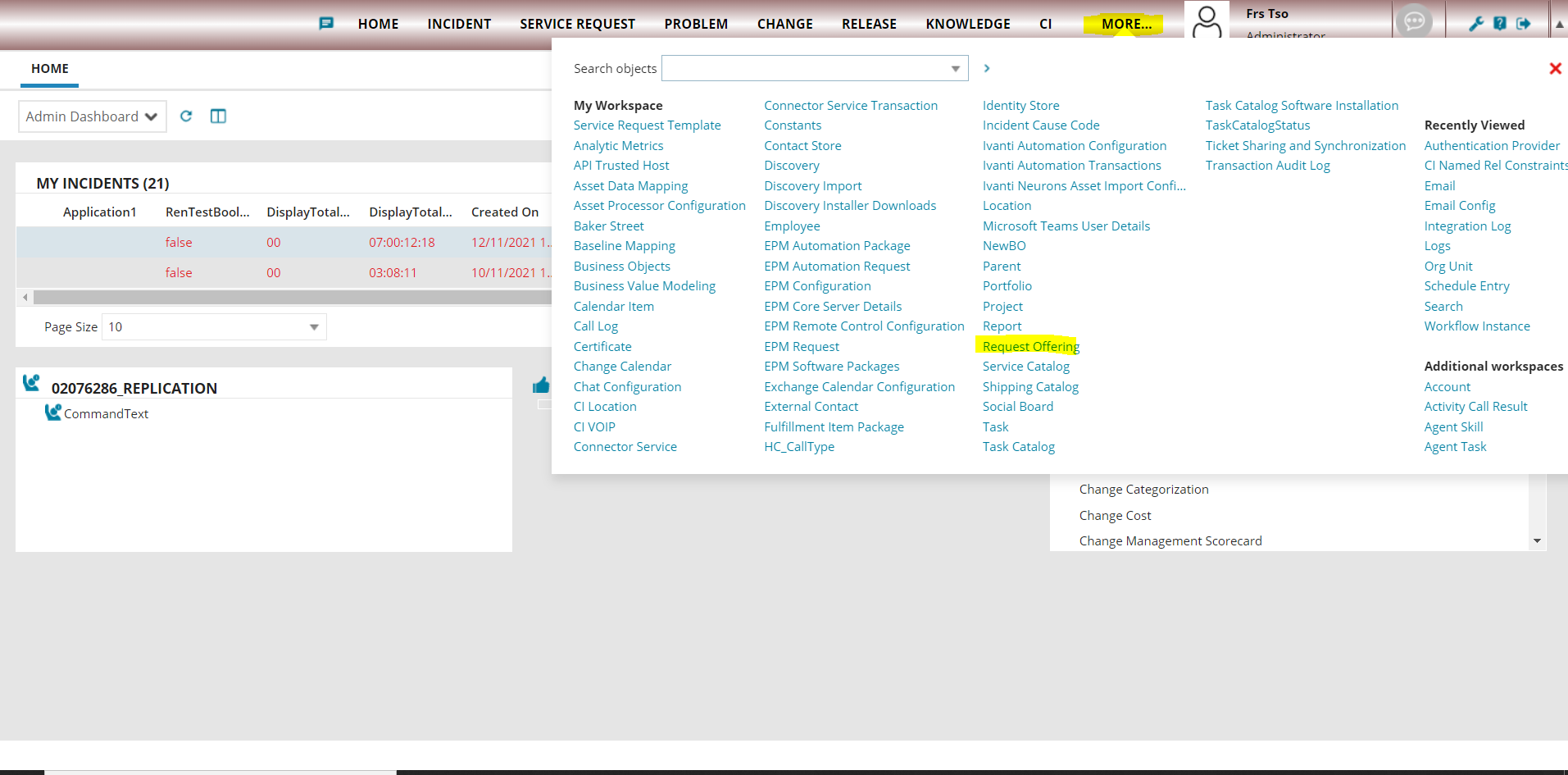Click the thumbs-up icon

click(x=541, y=385)
